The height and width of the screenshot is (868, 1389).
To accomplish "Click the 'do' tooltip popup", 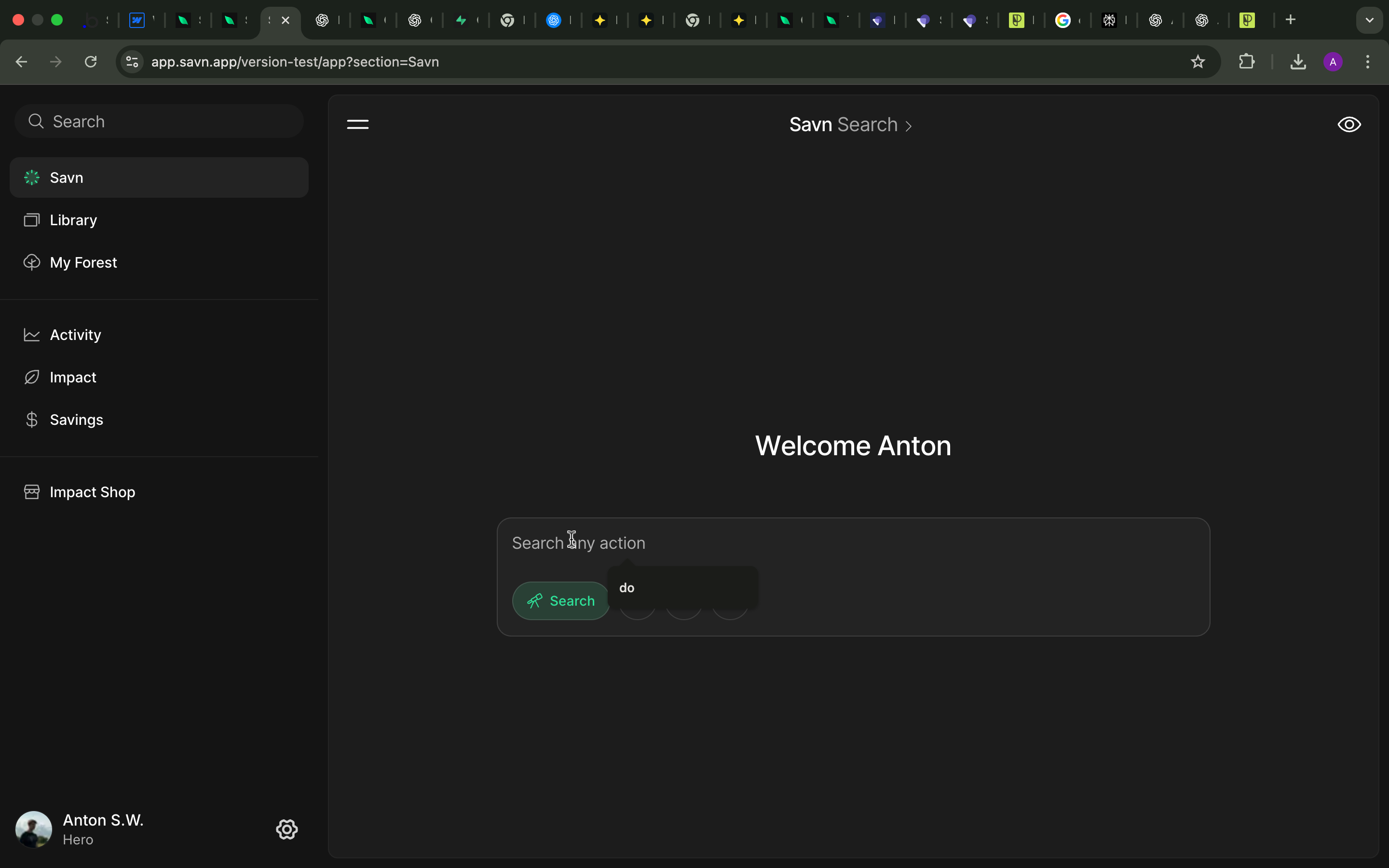I will point(683,587).
